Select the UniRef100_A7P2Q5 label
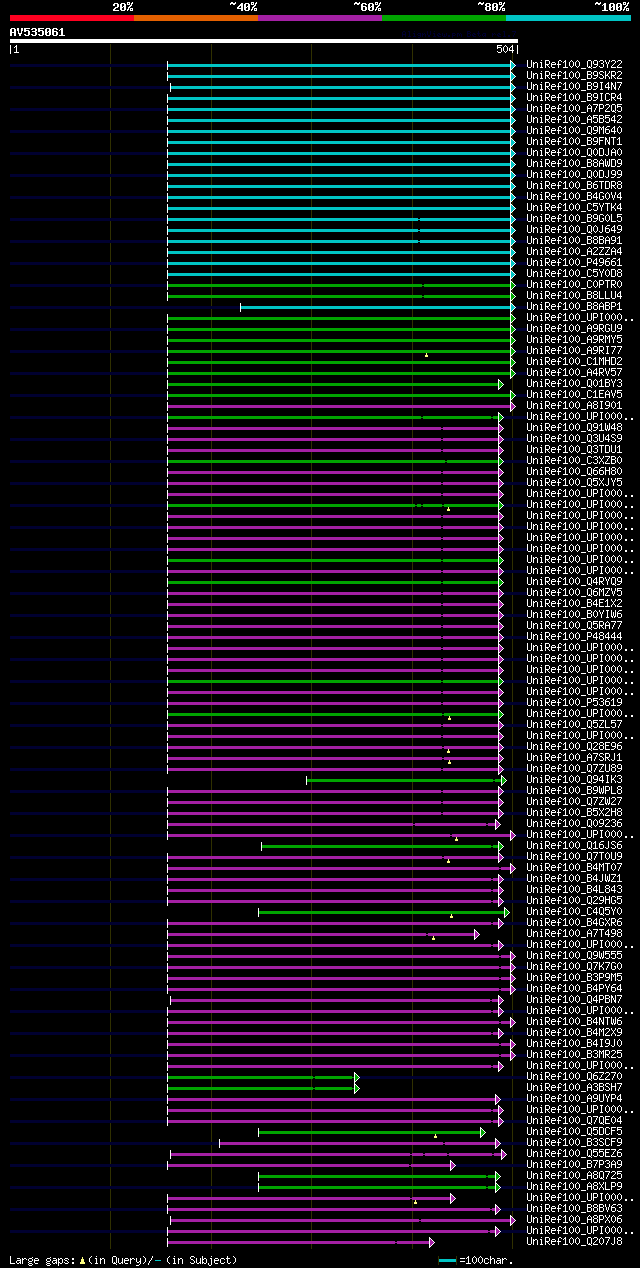 574,108
